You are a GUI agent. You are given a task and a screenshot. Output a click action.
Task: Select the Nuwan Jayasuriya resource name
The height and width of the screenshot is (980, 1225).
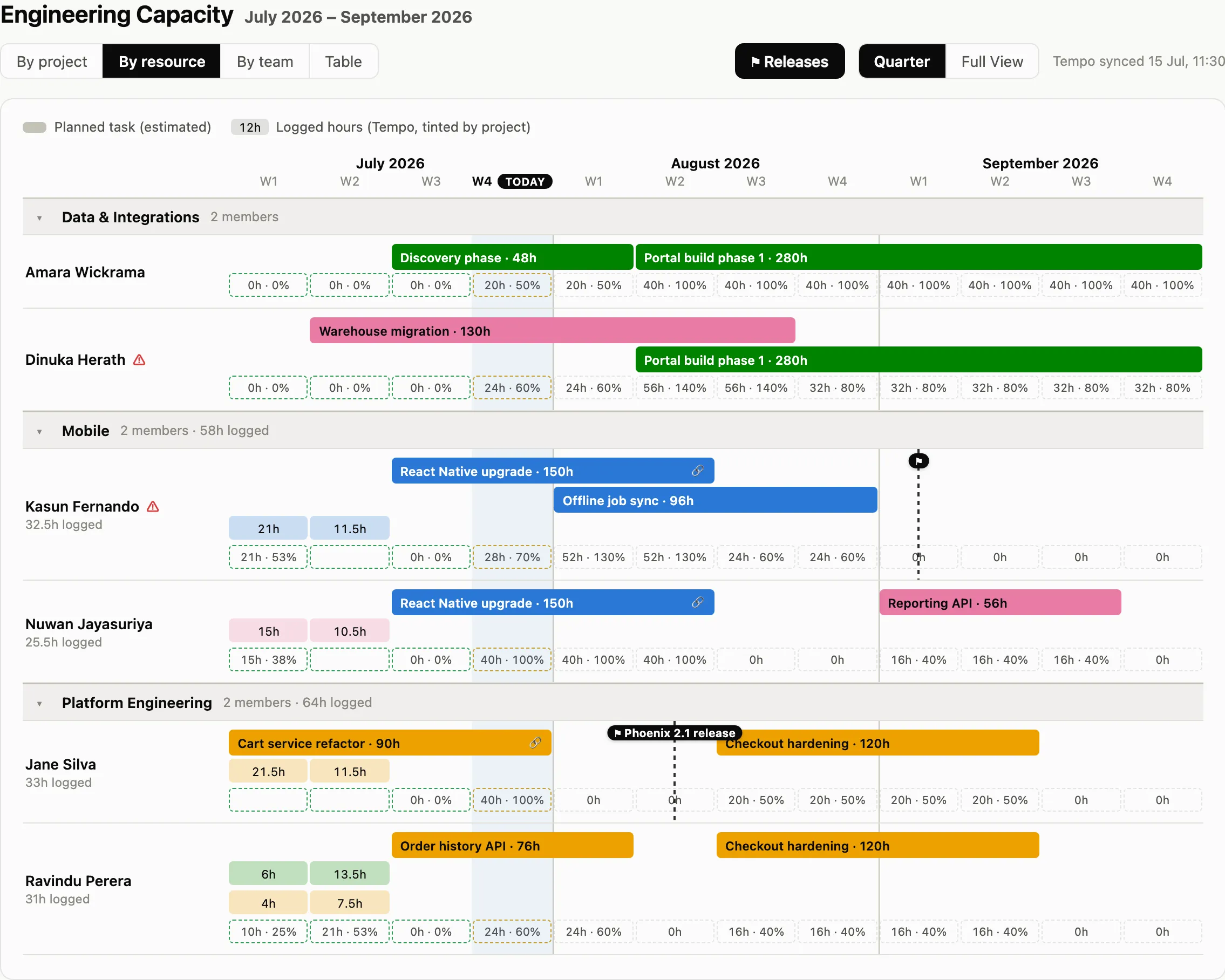click(89, 624)
